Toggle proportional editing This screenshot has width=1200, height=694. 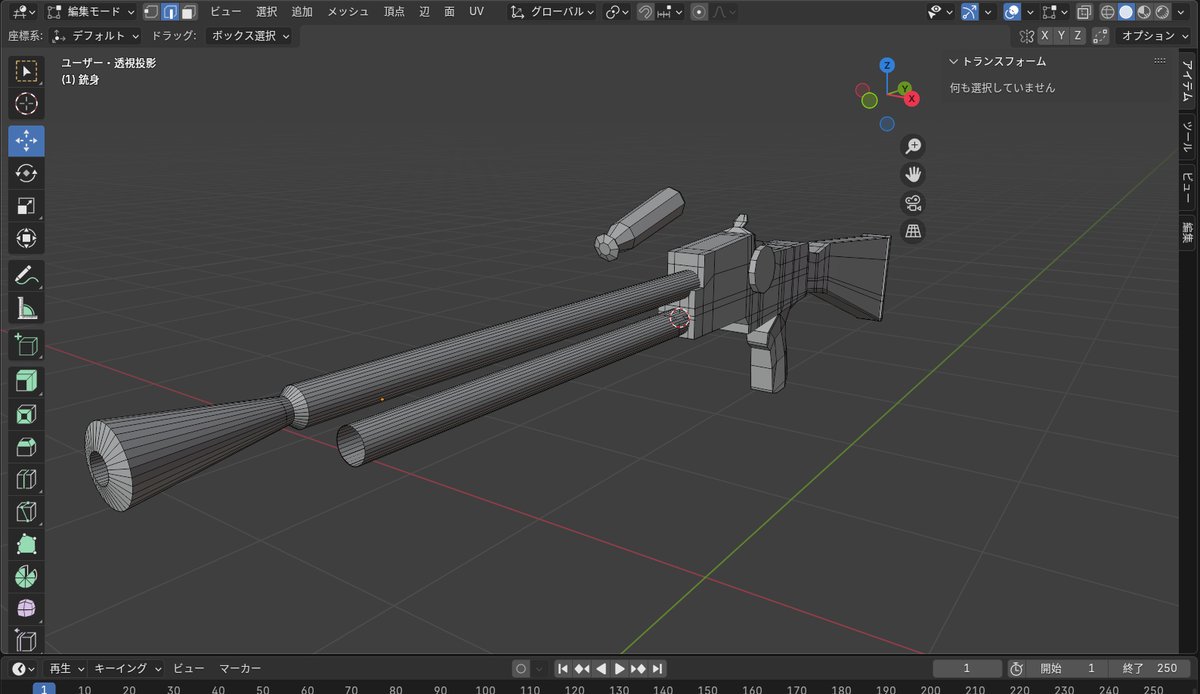(x=700, y=12)
